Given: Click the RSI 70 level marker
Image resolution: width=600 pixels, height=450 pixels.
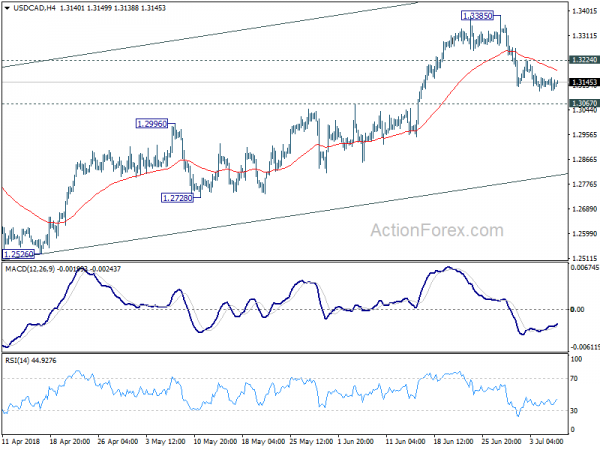Looking at the screenshot, I should tap(576, 380).
